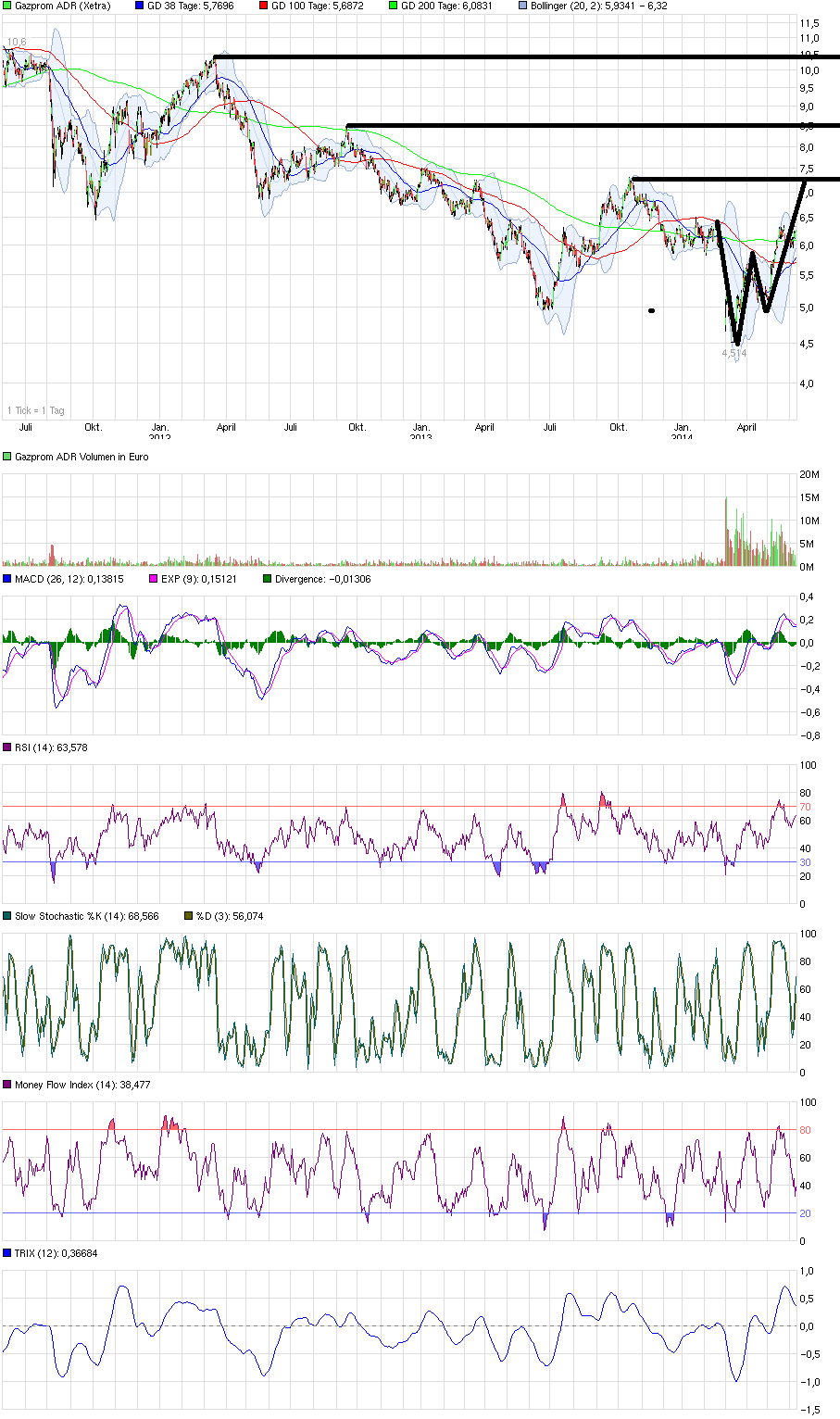840x1419 pixels.
Task: Select the 'Gazprom ADR Volumen in Euro' label
Action: point(81,457)
